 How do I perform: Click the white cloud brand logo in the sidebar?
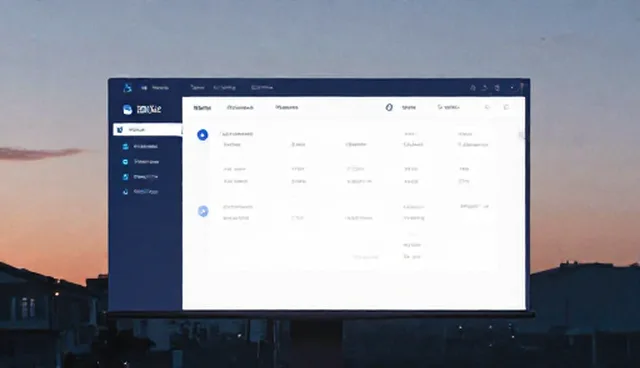(x=127, y=109)
